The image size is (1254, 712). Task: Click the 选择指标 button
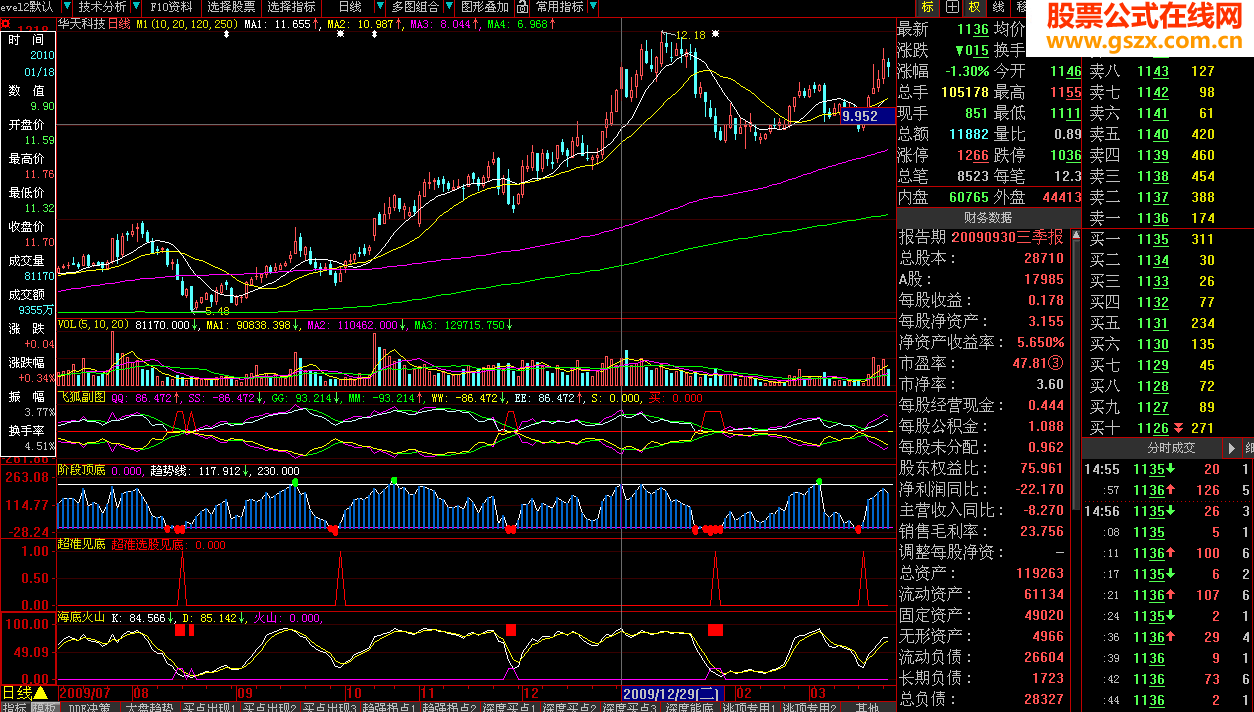pos(291,7)
